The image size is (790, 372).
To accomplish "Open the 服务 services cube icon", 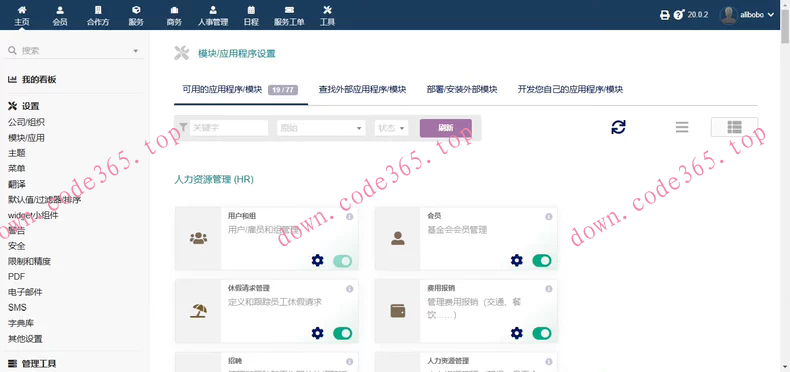I will [x=136, y=10].
